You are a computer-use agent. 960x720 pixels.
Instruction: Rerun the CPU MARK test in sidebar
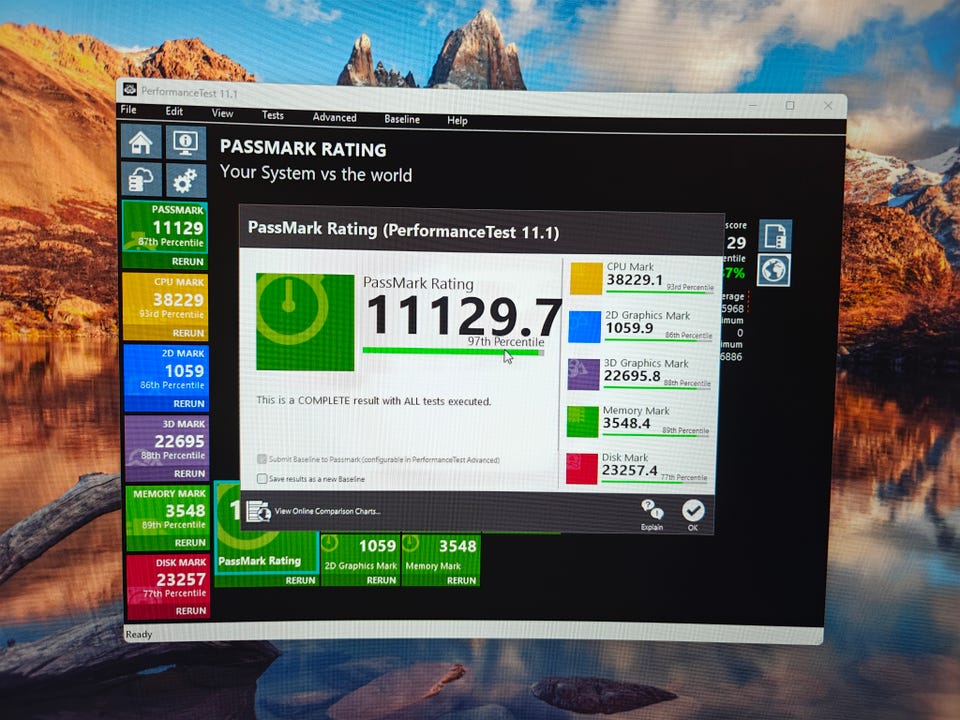[x=188, y=333]
